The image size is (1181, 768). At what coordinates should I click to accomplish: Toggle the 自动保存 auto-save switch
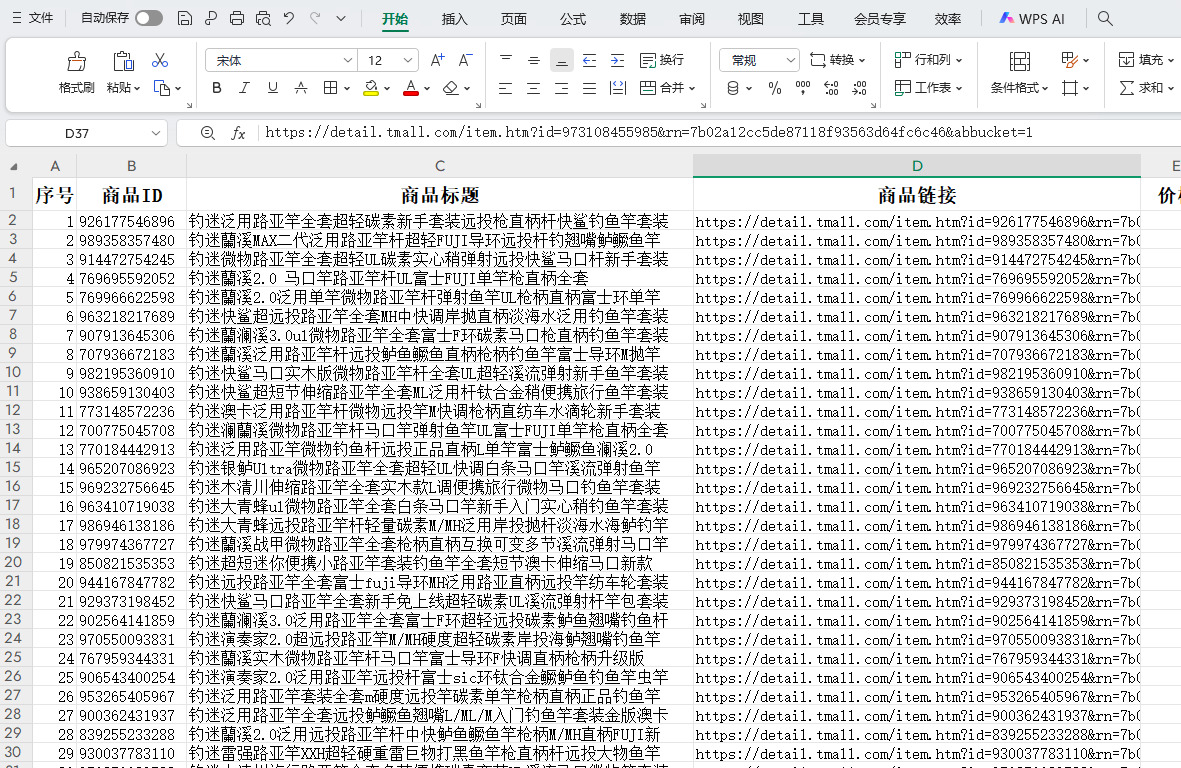[x=149, y=18]
